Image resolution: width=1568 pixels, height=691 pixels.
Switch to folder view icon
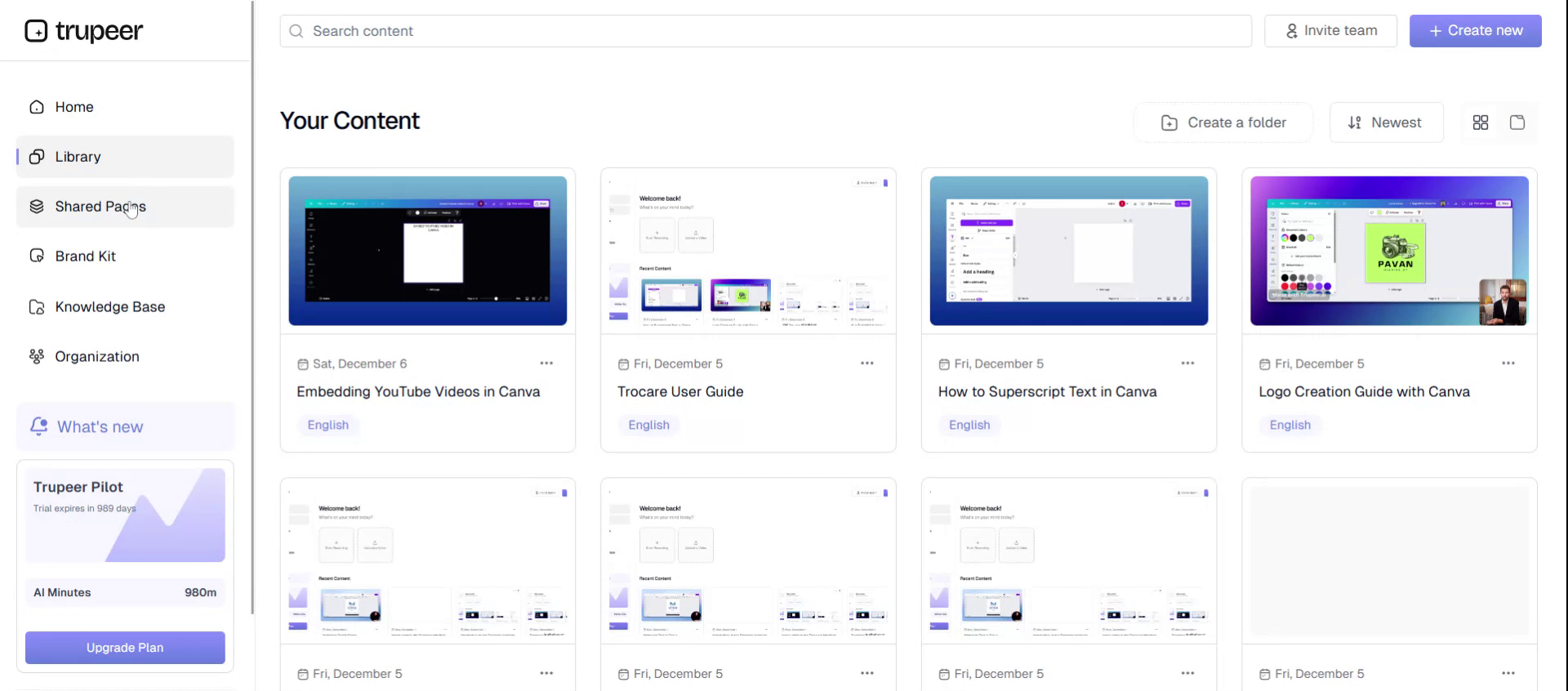coord(1517,123)
